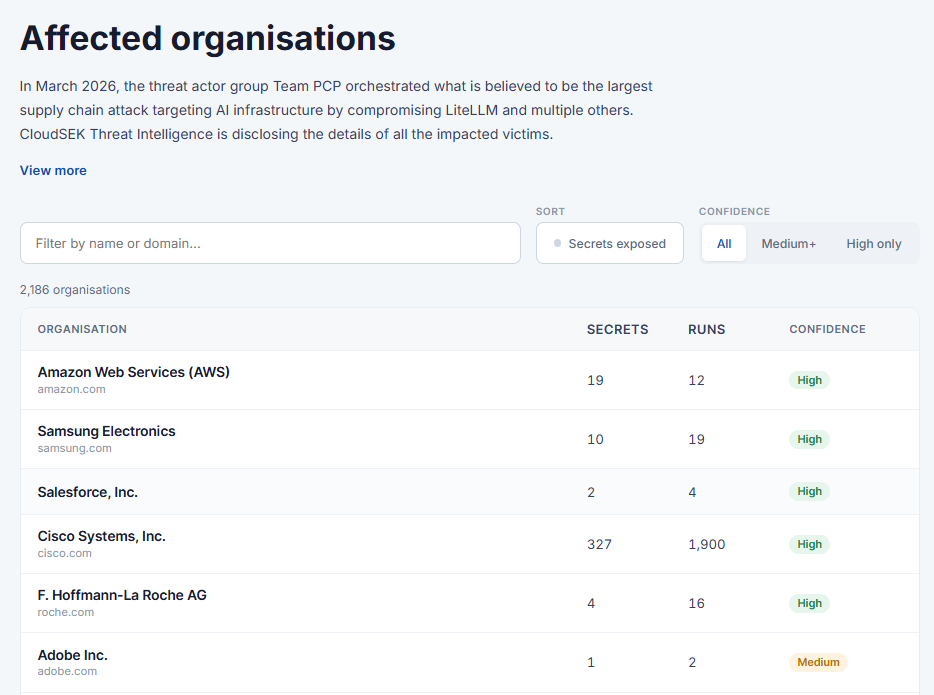Click the High badge for Hoffmann-La Roche
934x695 pixels.
(810, 603)
